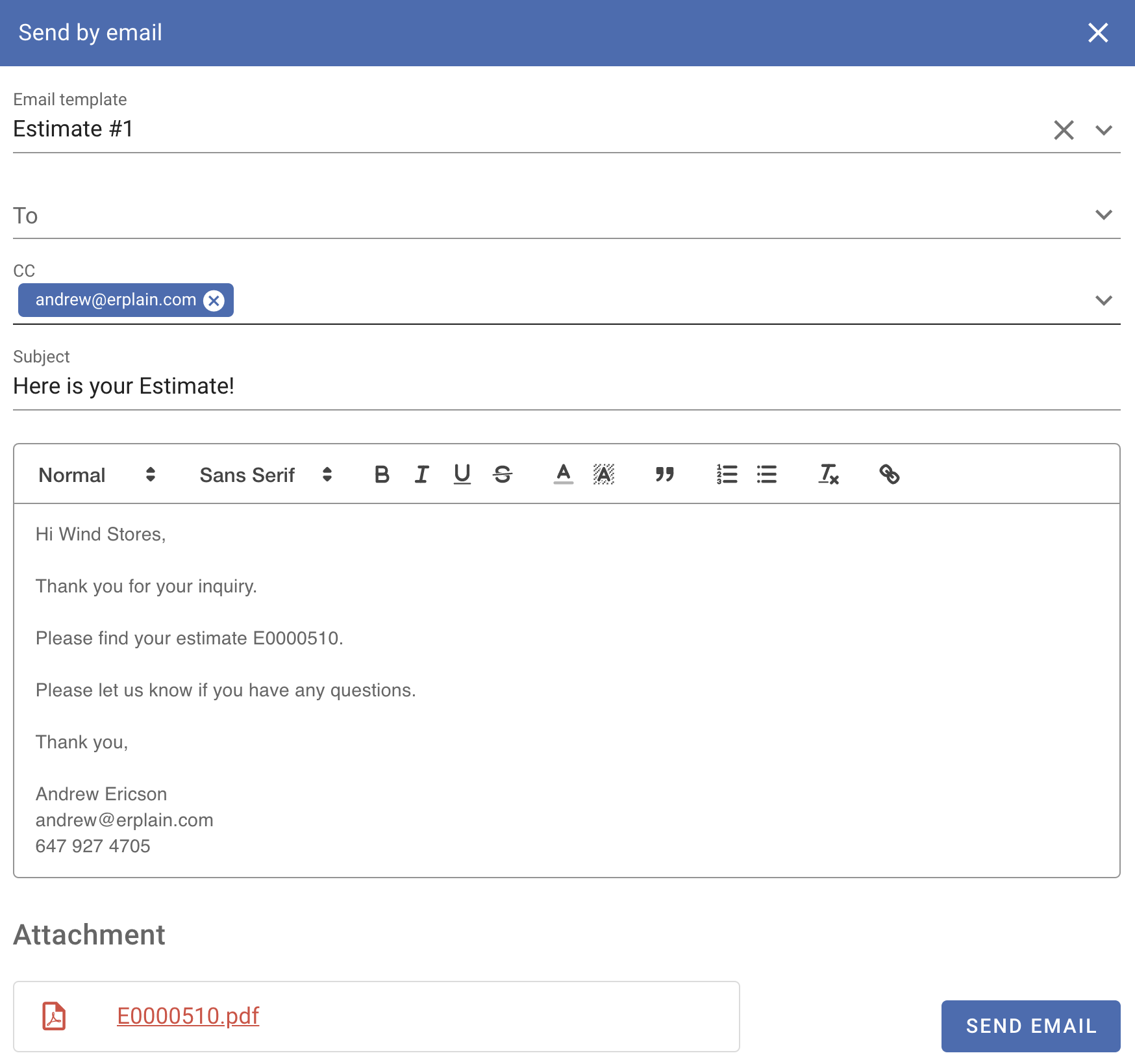Click the Send Email button
1135x1064 pixels.
(1030, 1026)
